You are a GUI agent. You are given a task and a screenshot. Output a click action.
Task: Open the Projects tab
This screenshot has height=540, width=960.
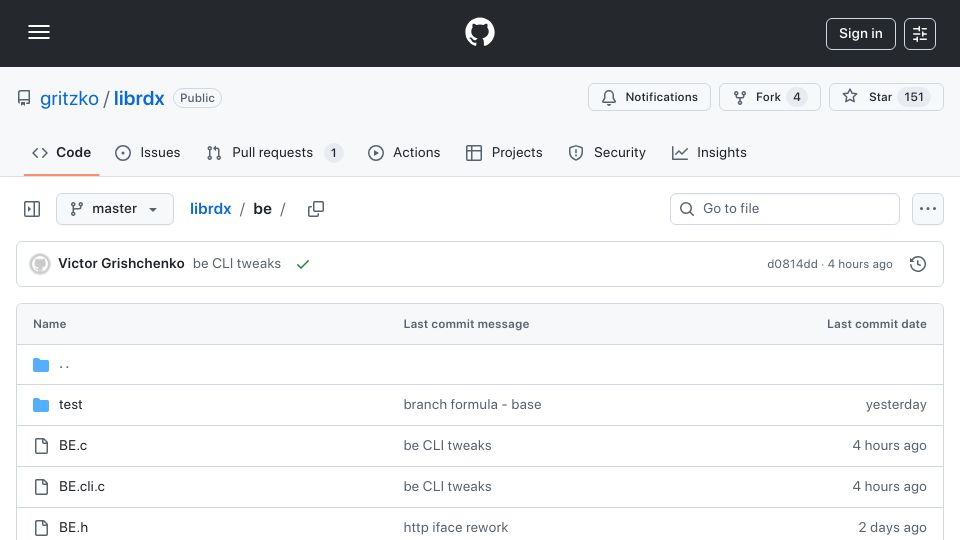click(504, 152)
